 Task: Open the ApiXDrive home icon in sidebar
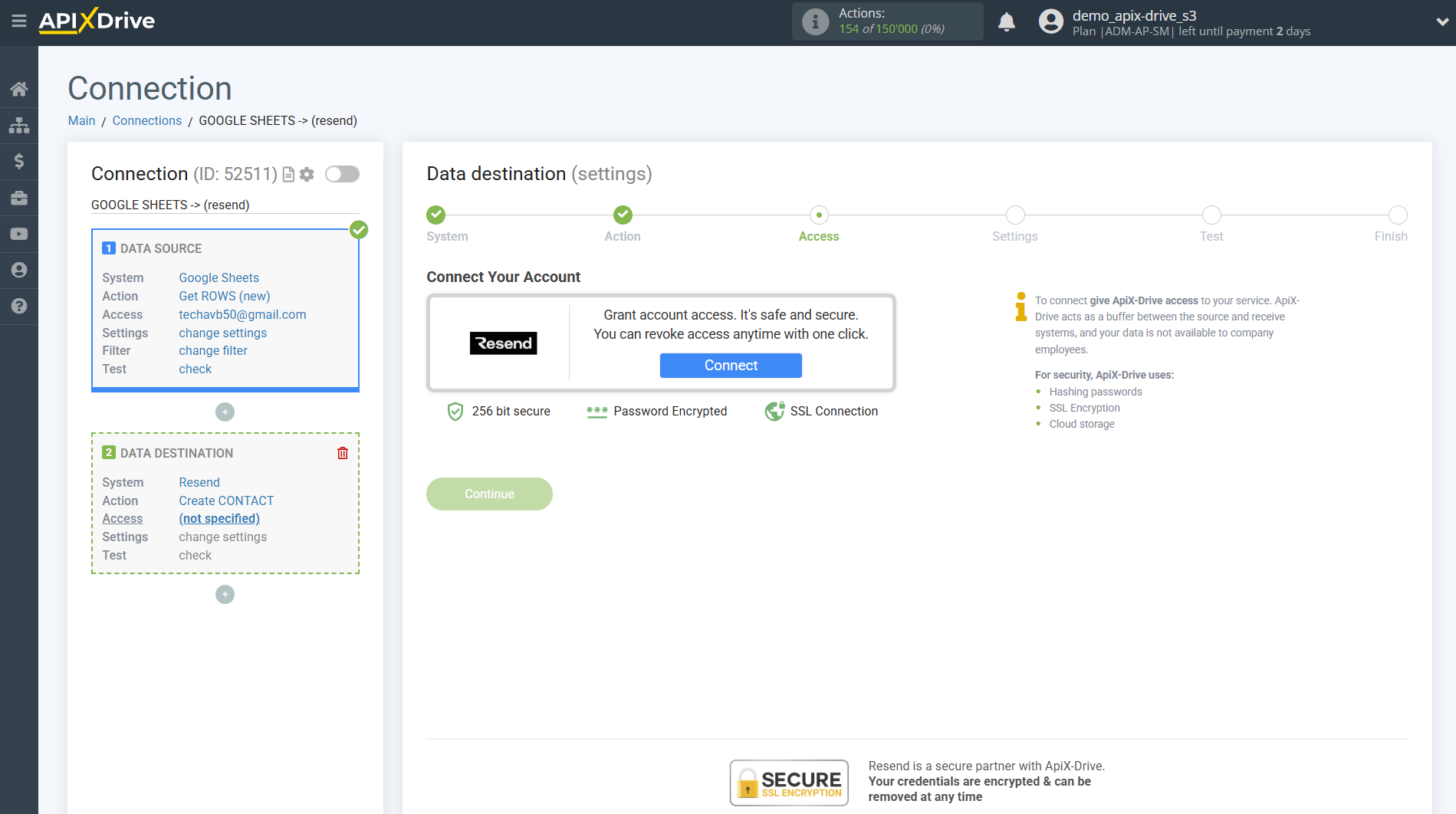pos(19,88)
